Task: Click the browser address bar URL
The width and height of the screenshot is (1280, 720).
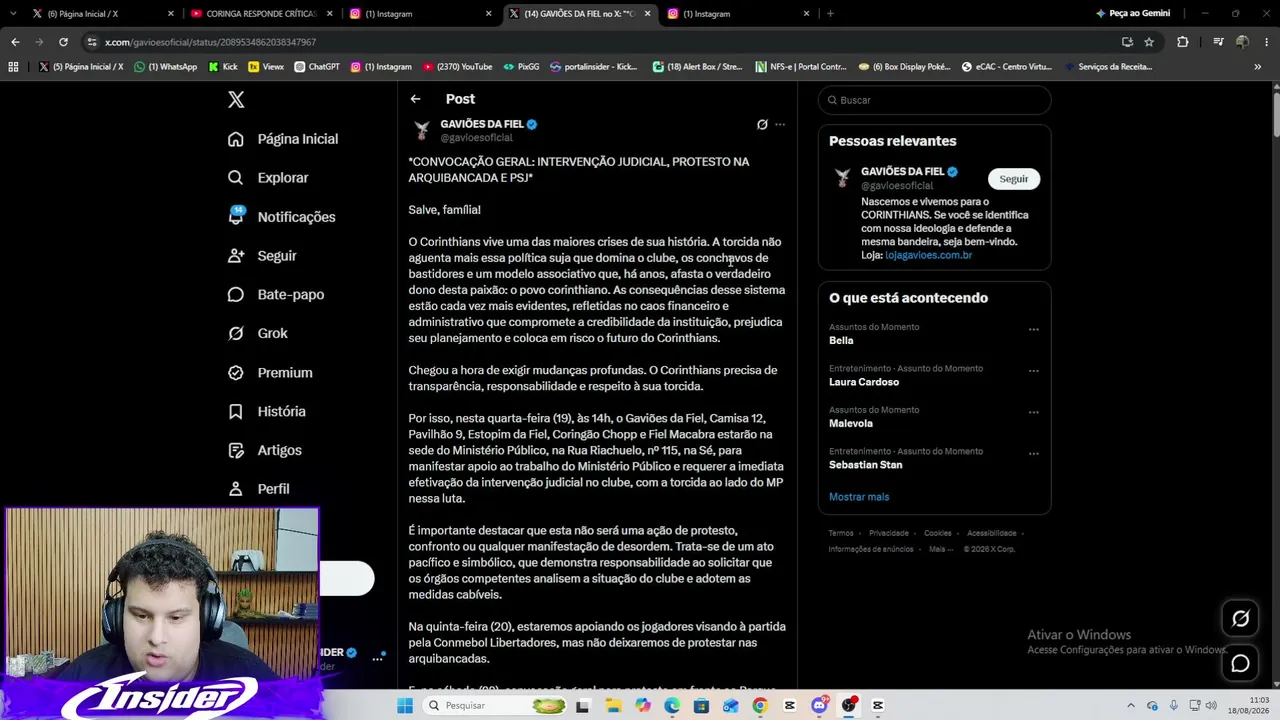Action: click(x=210, y=42)
